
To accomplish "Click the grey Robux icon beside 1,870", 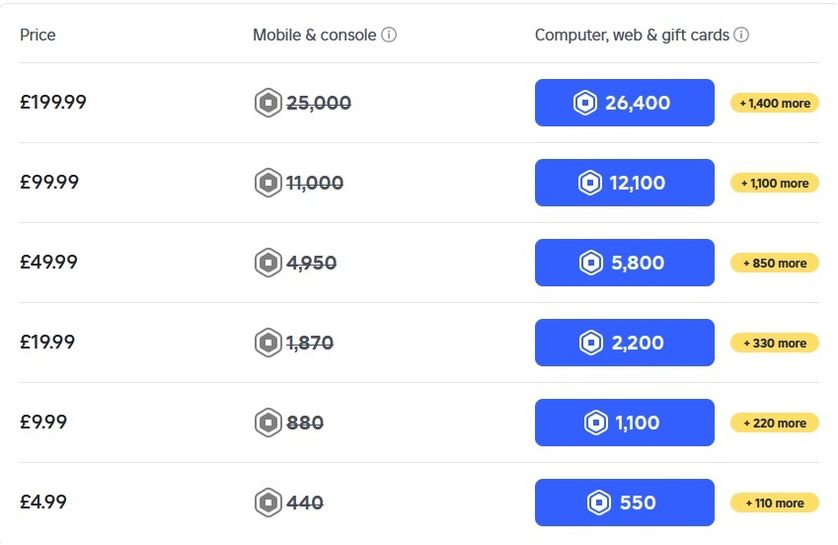I will point(268,342).
